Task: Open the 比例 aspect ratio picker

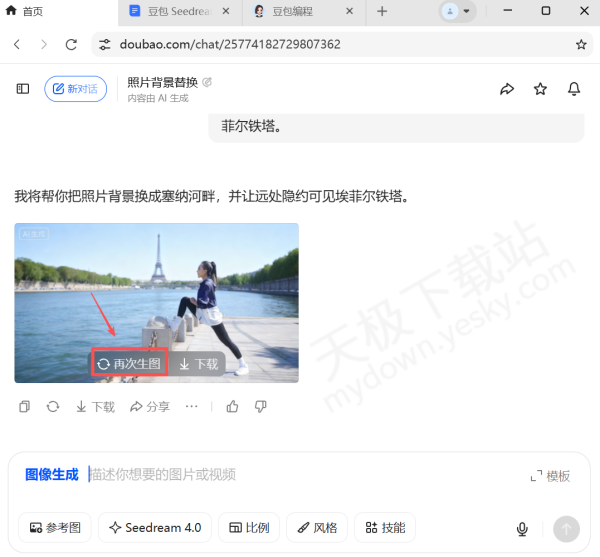Action: pyautogui.click(x=249, y=528)
